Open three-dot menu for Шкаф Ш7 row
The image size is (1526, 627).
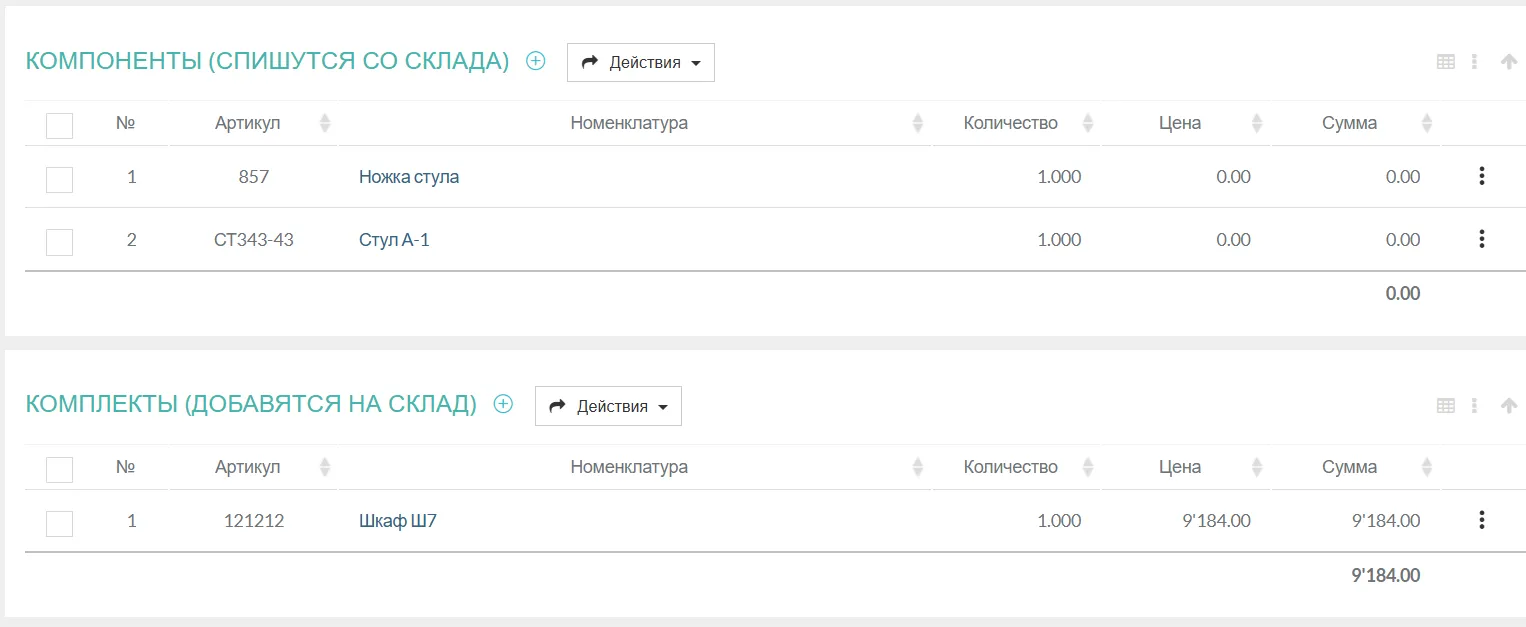(1481, 520)
